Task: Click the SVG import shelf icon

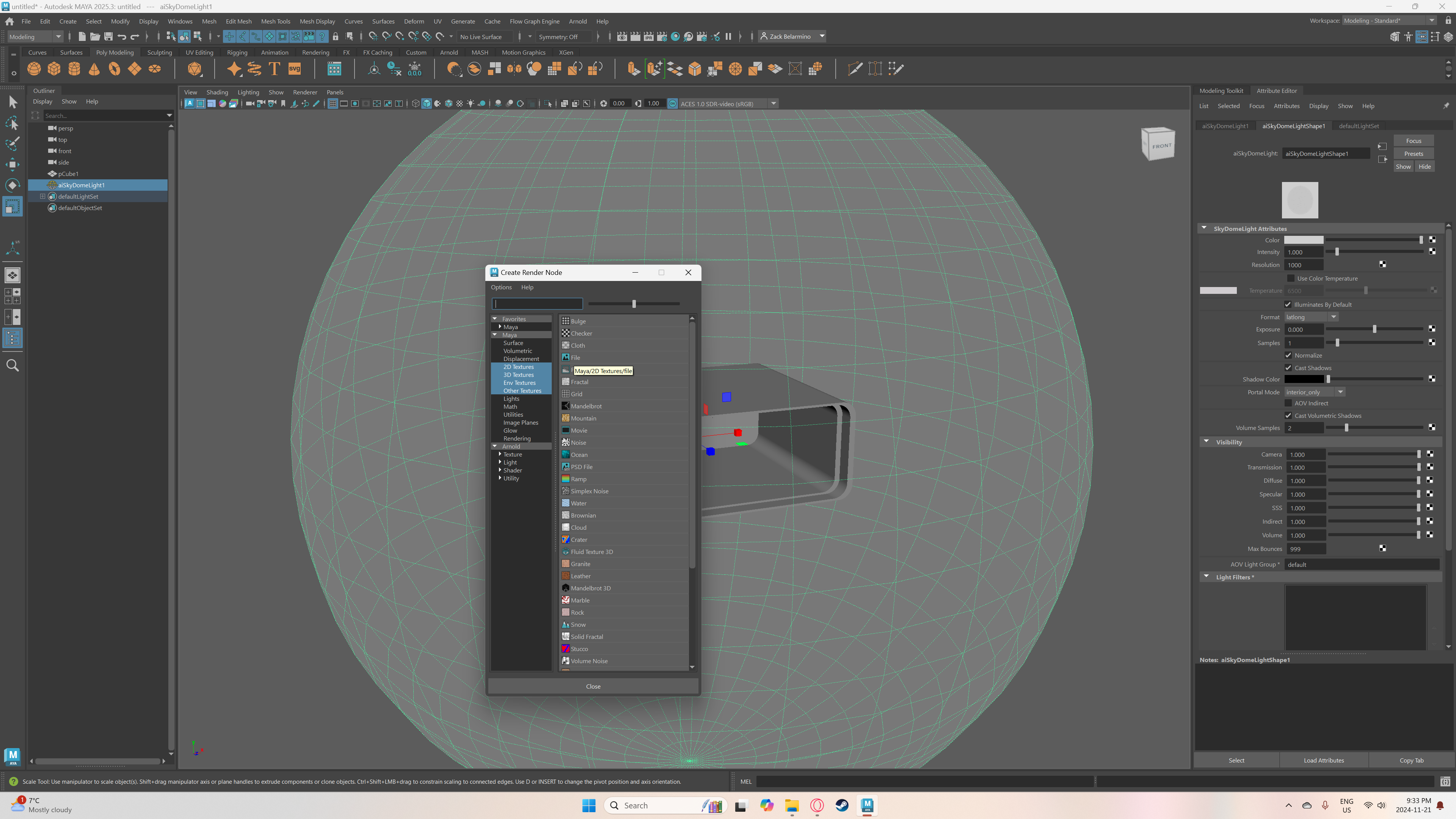Action: [295, 69]
